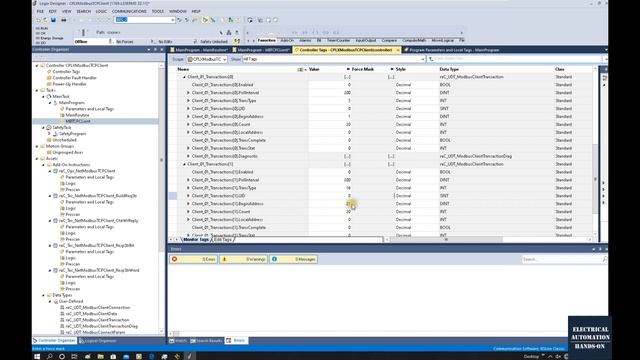Viewport: 640px width, 360px height.
Task: Click value cell of Transactions[0].PollInterval
Action: tap(330, 93)
